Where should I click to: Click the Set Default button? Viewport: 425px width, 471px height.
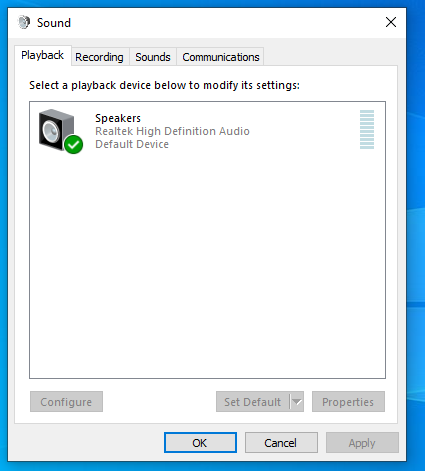click(253, 402)
